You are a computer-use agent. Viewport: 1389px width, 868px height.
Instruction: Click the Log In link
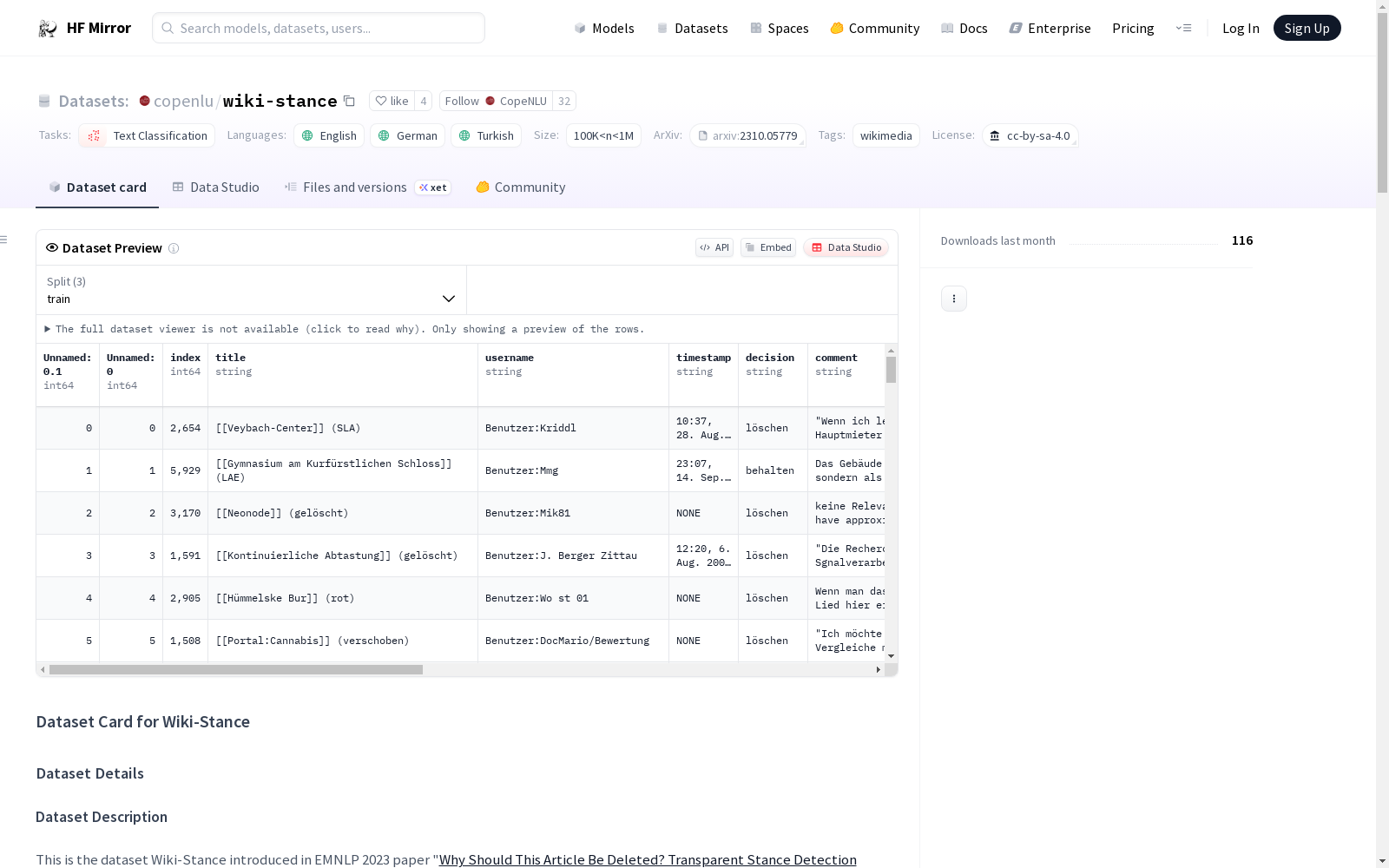pyautogui.click(x=1241, y=29)
